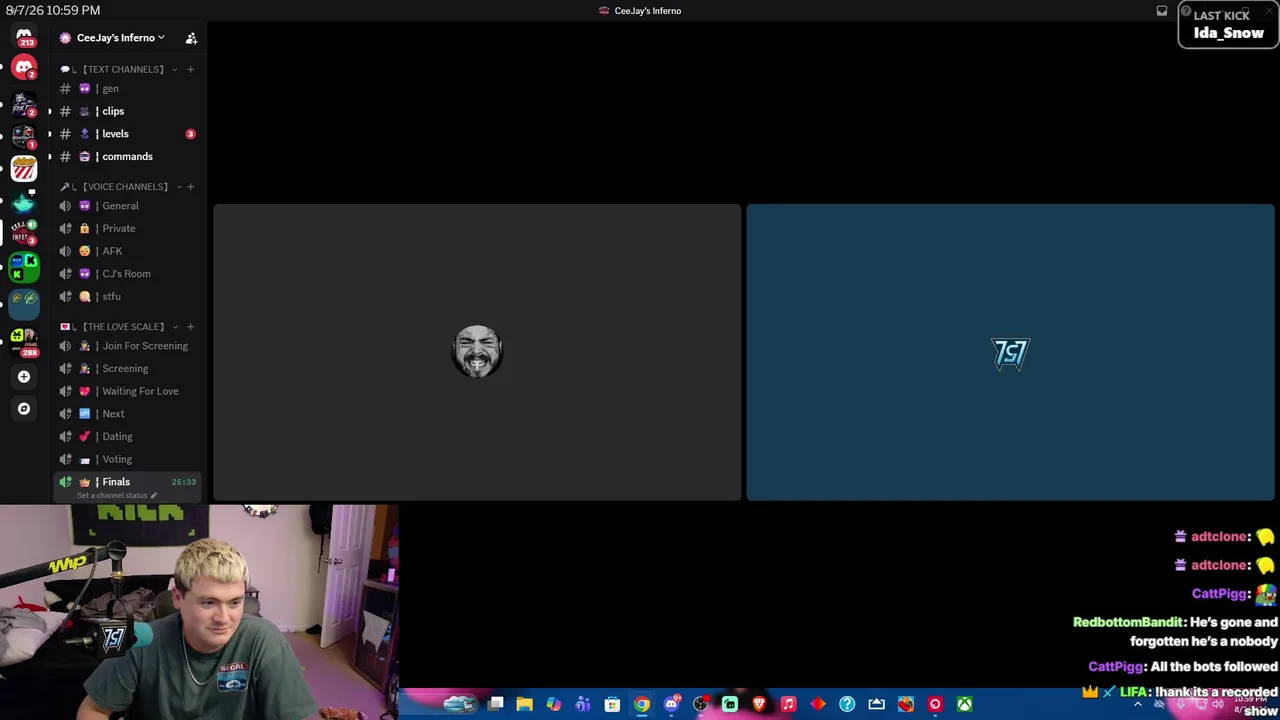Open Microsoft Teams from taskbar
Viewport: 1280px width, 720px height.
pos(583,705)
